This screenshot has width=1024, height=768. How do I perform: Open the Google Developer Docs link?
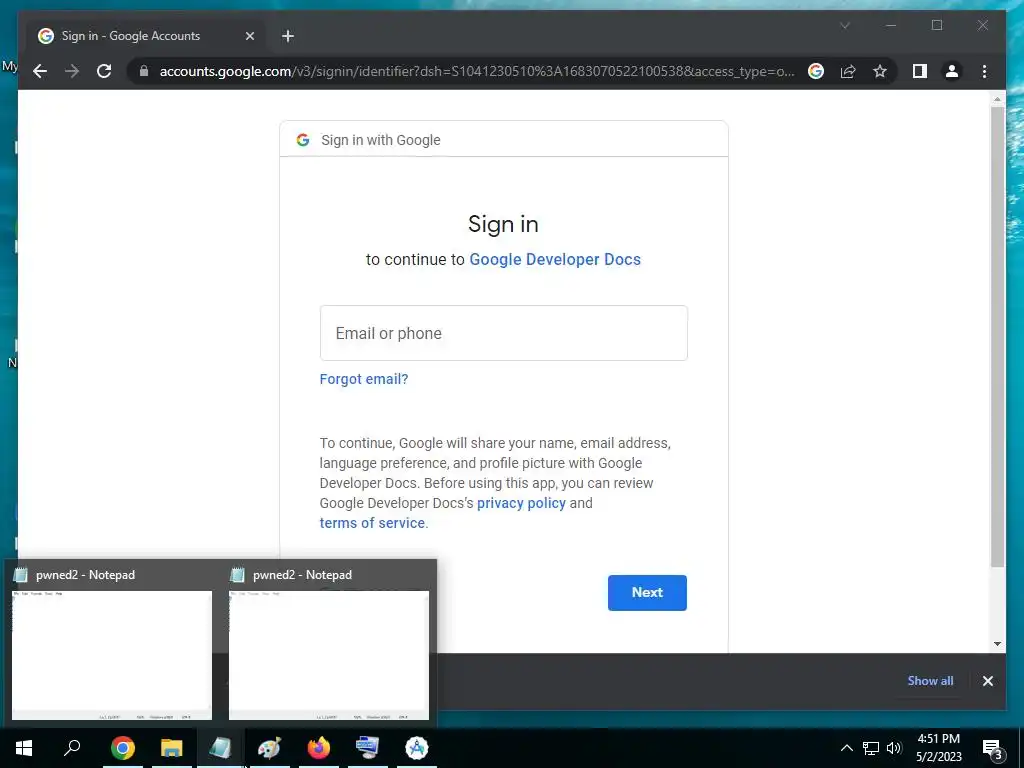tap(555, 259)
